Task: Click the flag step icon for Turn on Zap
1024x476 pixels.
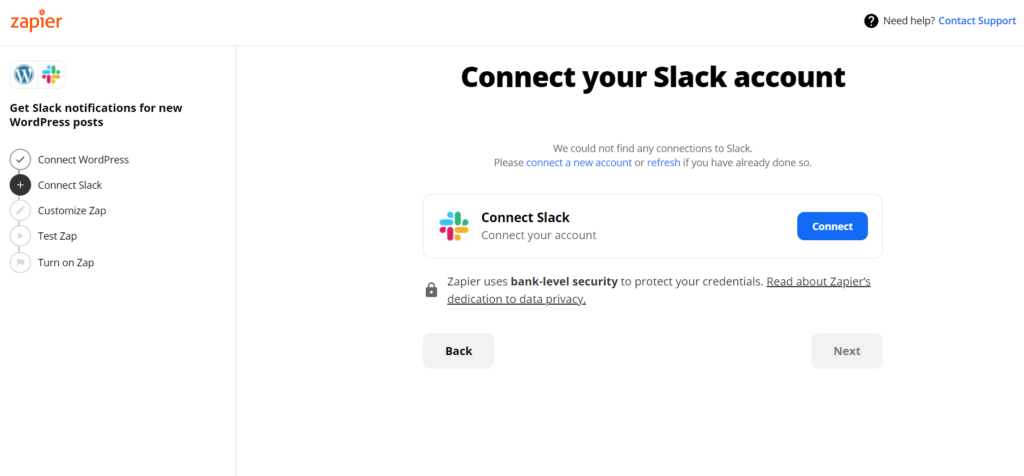Action: (x=20, y=262)
